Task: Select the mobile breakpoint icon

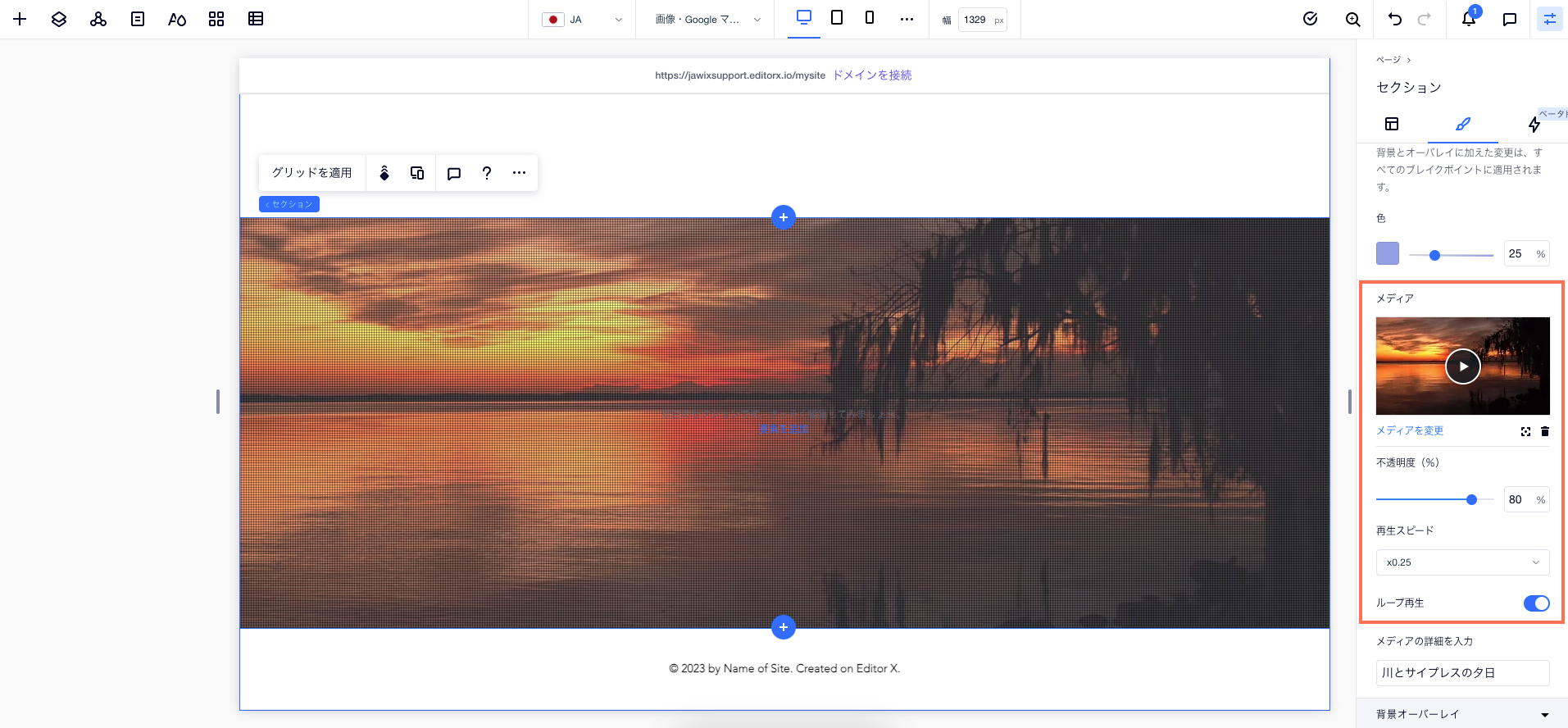Action: 870,17
